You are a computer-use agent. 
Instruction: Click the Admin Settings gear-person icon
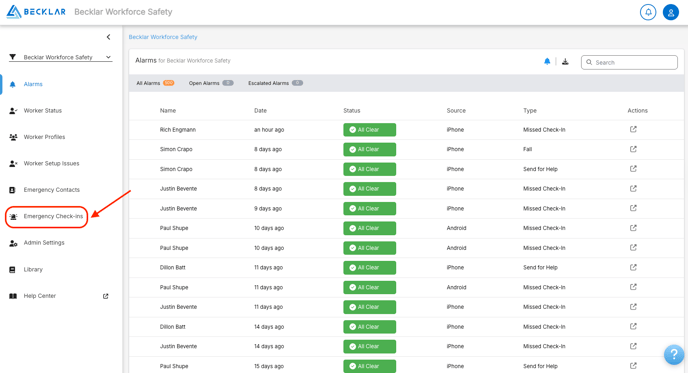point(13,243)
